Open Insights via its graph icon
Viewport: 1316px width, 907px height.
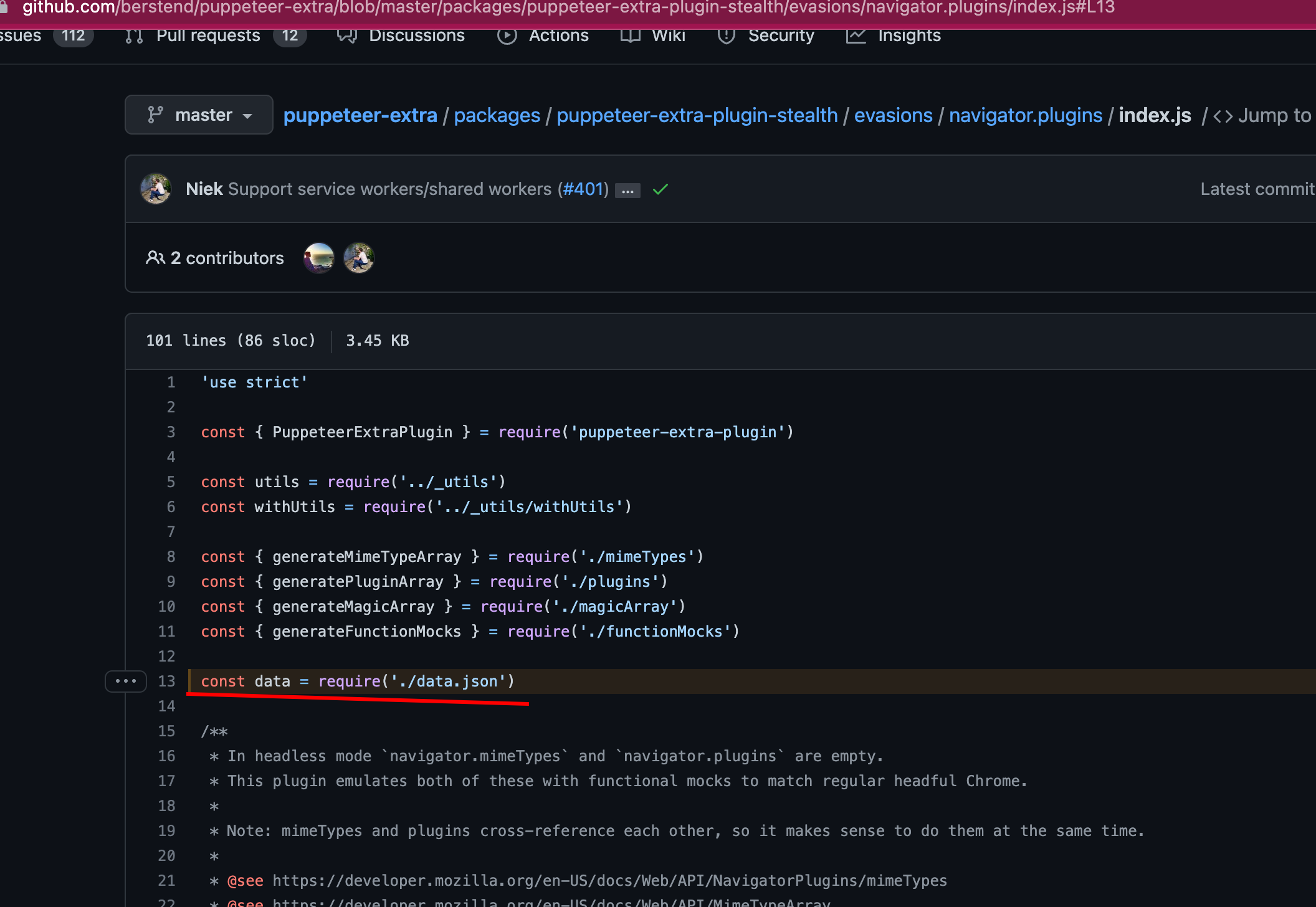coord(856,36)
